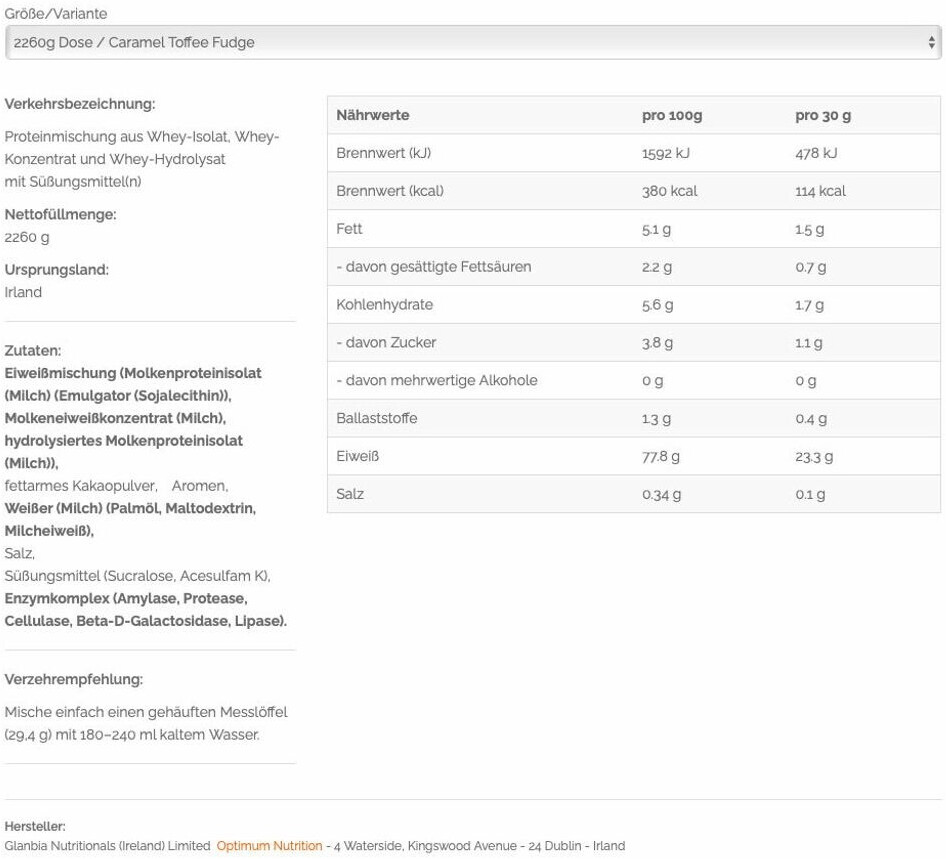Select the Fett row label
The height and width of the screenshot is (859, 946).
tap(349, 229)
